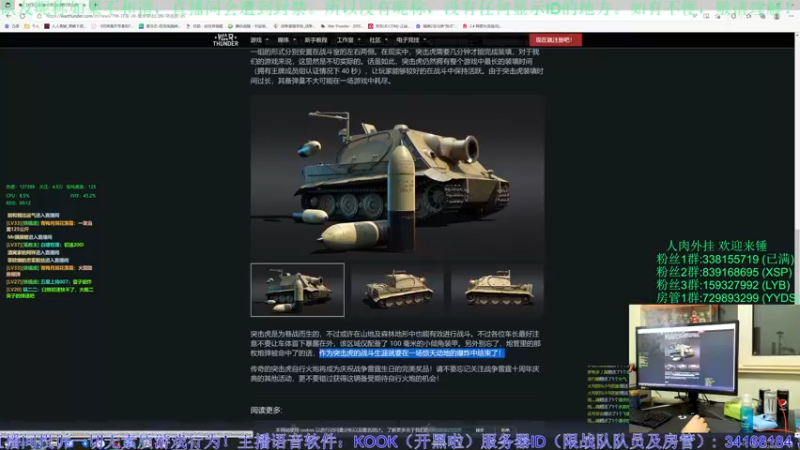
Task: Expand the 工作室 menu dropdown arrow
Action: pyautogui.click(x=359, y=40)
